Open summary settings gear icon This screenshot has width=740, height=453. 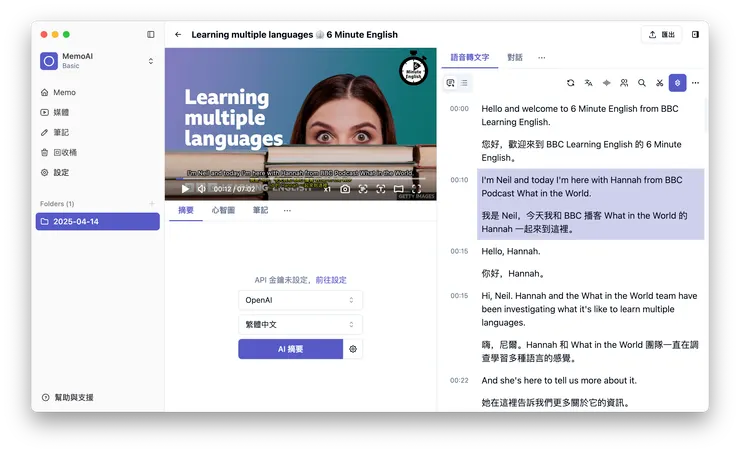click(x=353, y=349)
